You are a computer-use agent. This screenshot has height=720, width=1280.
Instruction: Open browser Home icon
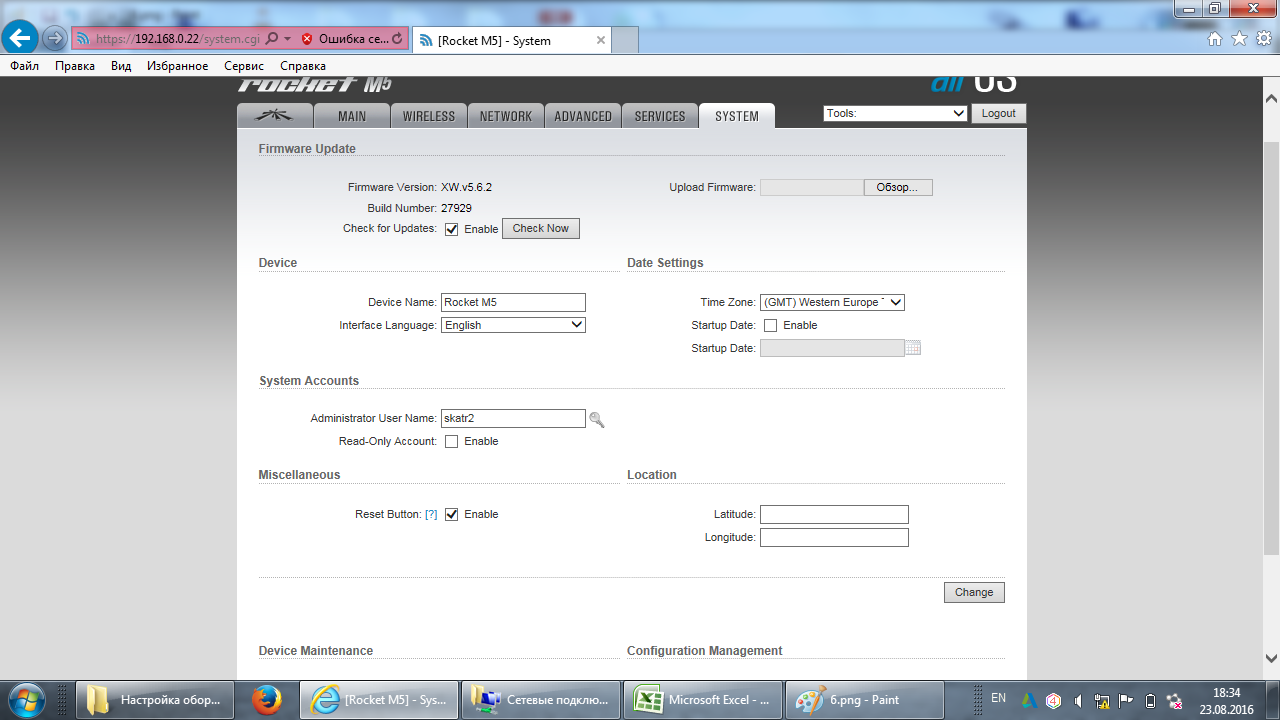click(1215, 39)
